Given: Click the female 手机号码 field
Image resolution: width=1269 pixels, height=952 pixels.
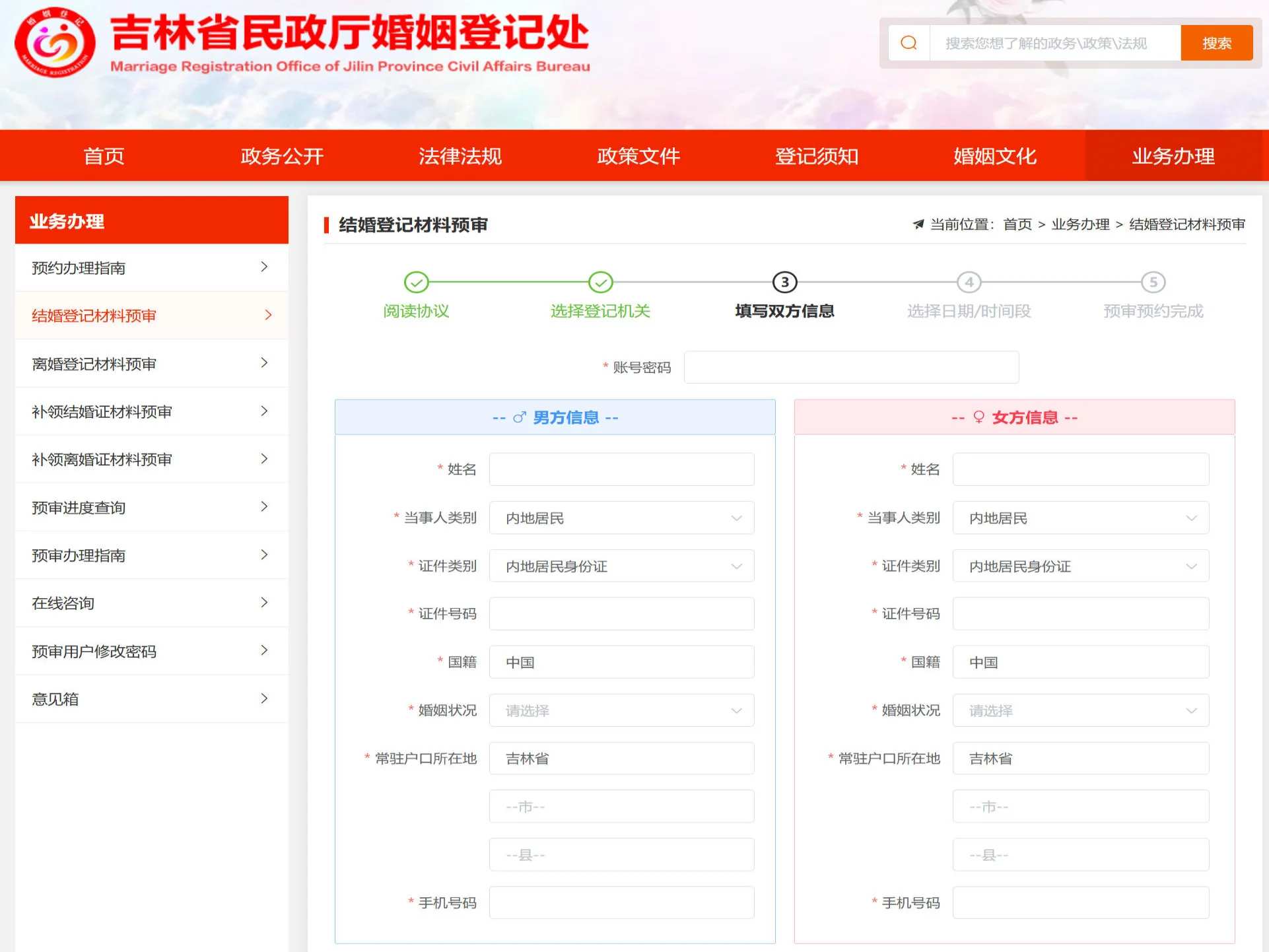Looking at the screenshot, I should [1080, 903].
